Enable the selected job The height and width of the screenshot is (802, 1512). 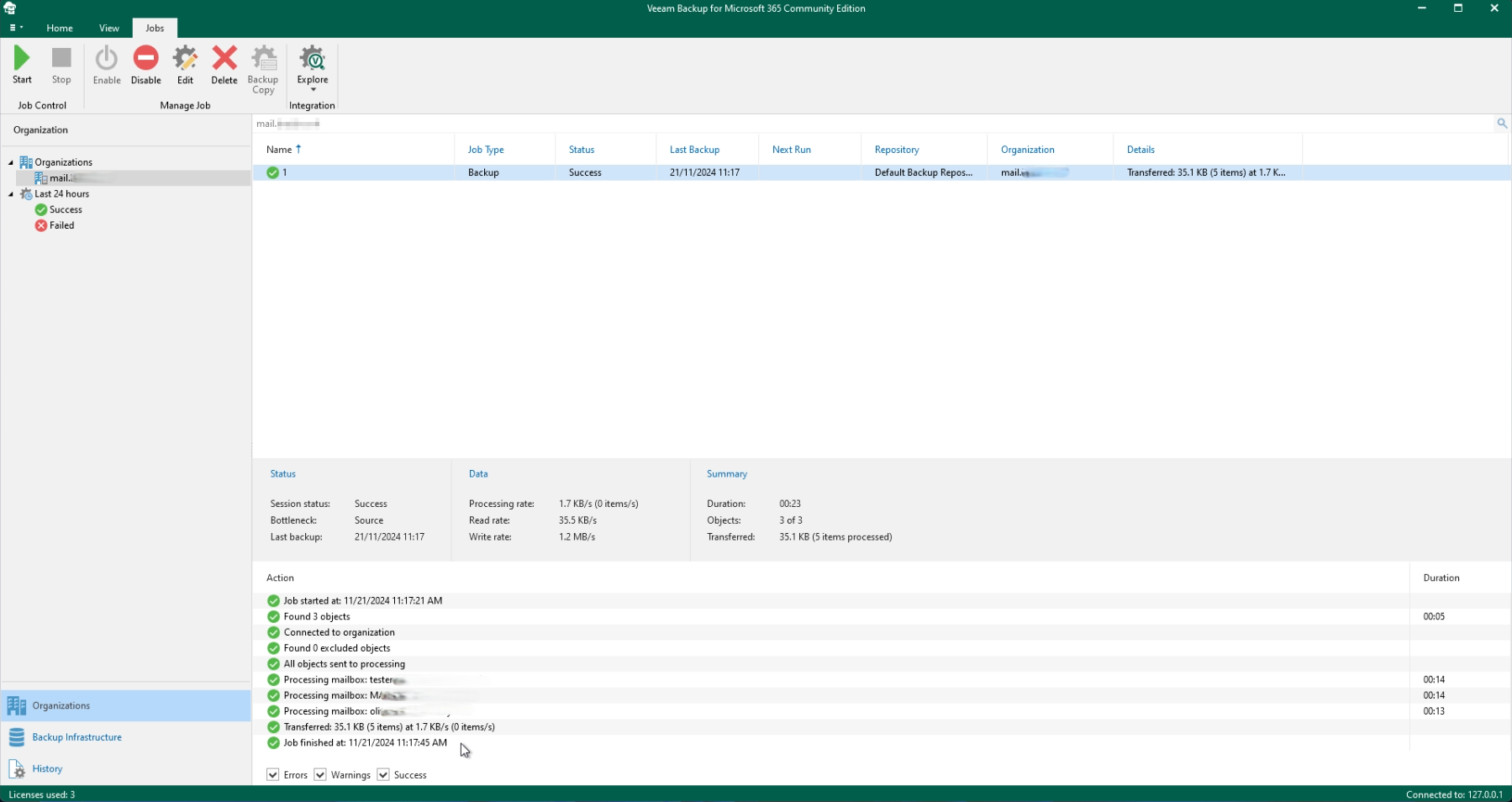106,65
